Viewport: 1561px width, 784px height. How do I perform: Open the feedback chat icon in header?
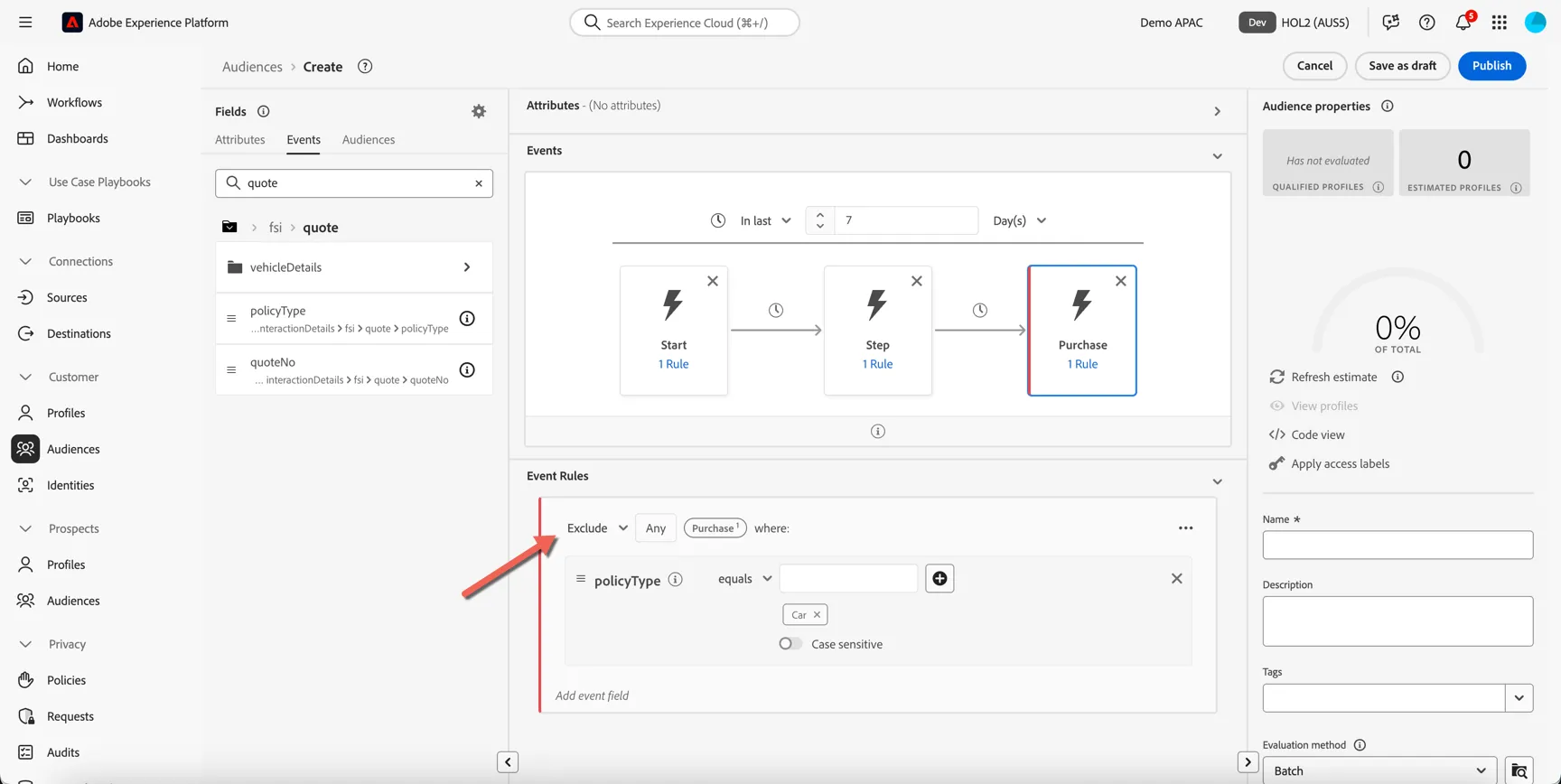(x=1391, y=23)
